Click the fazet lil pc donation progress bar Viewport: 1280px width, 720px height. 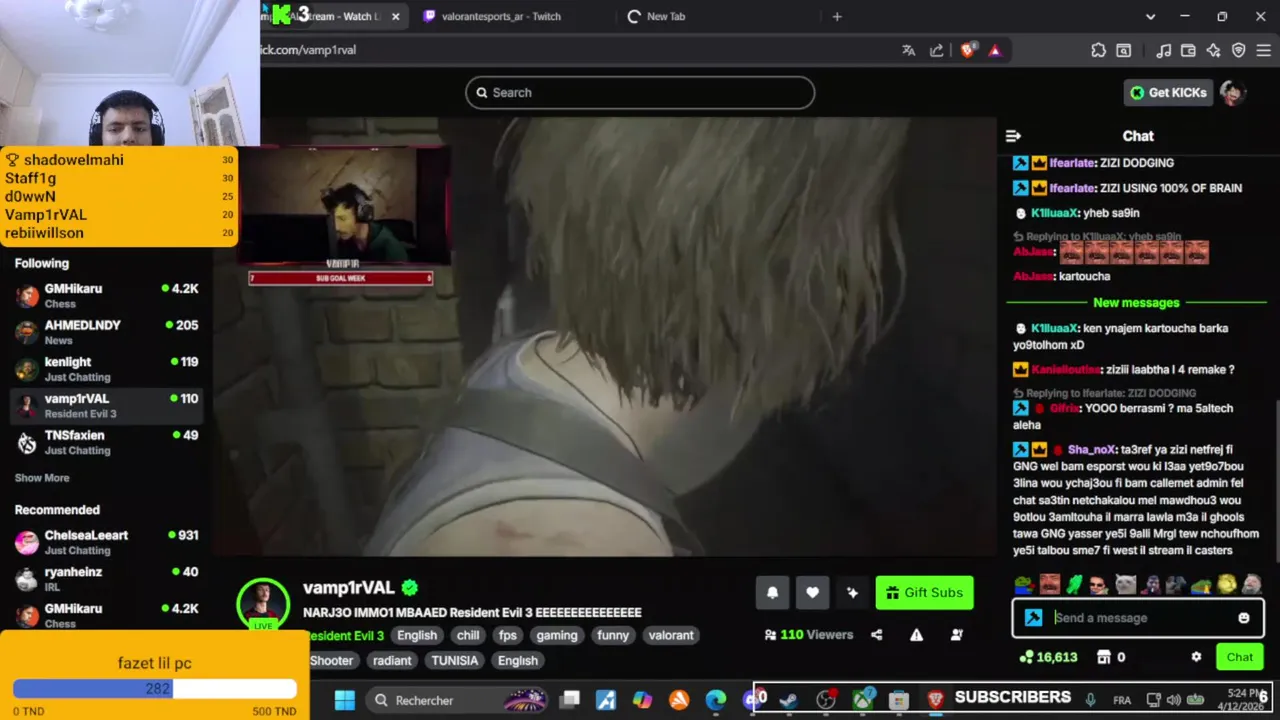pos(155,688)
